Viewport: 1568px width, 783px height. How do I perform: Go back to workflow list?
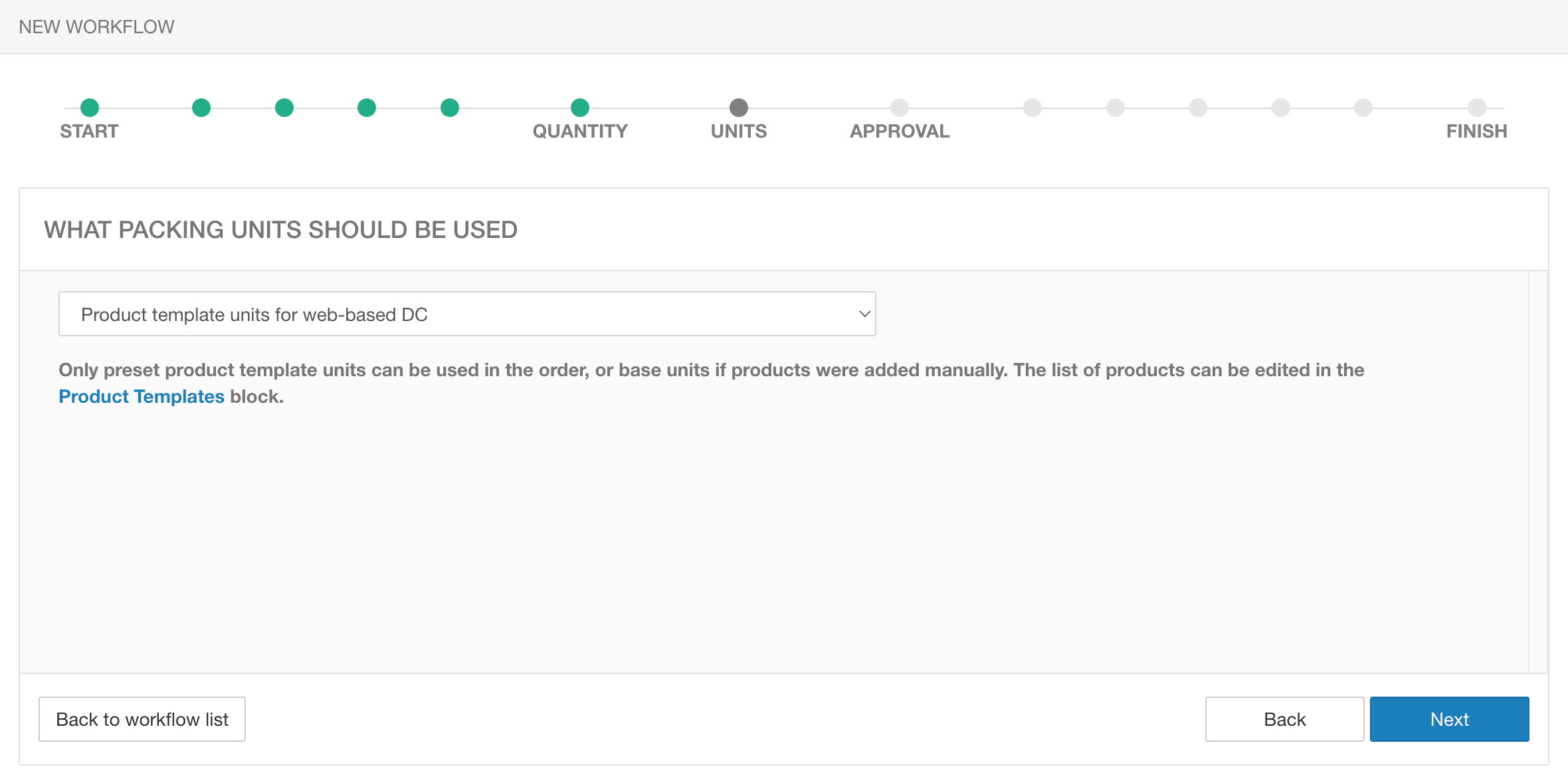point(142,719)
